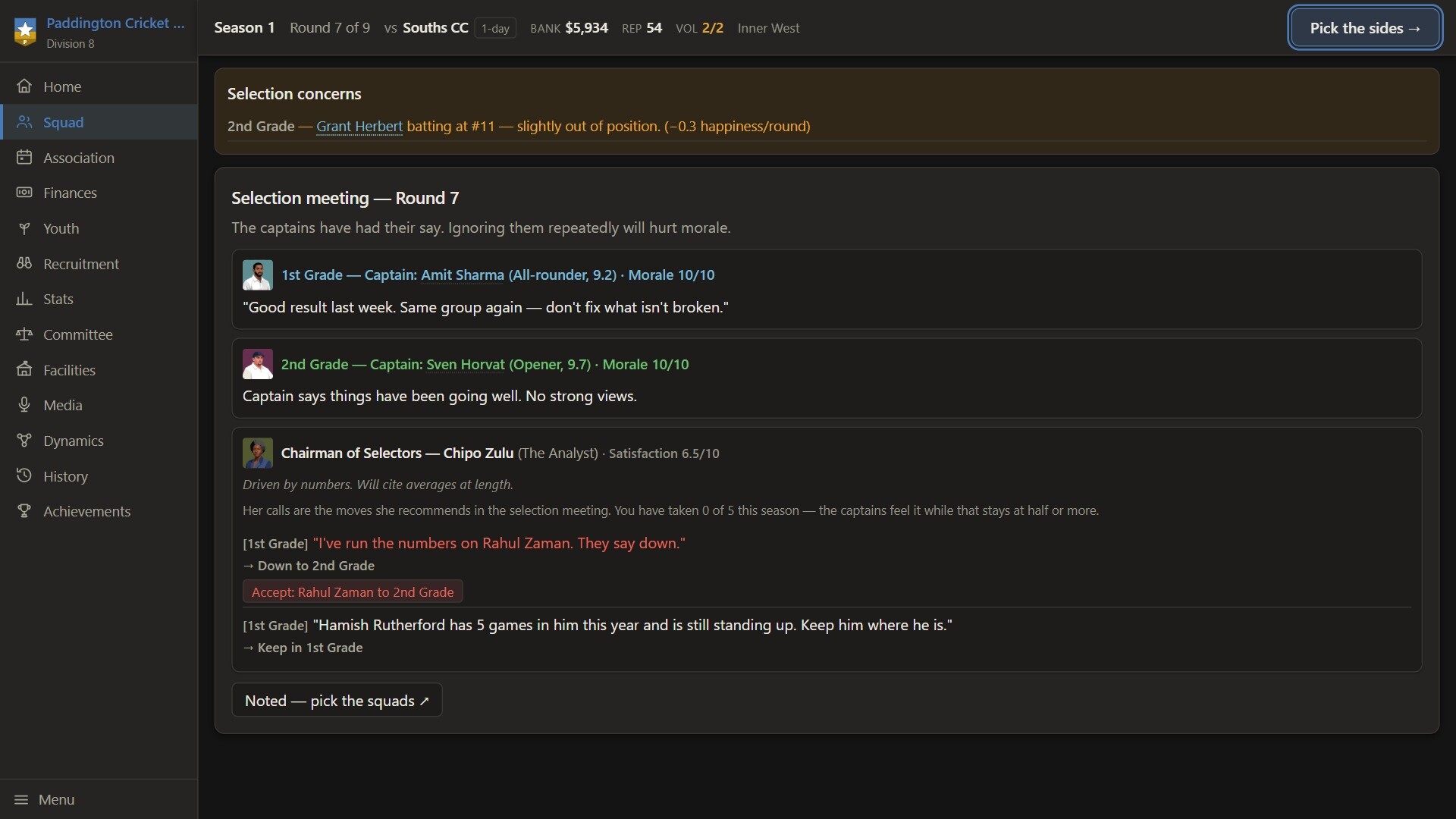
Task: Click the Association calendar icon
Action: click(24, 158)
